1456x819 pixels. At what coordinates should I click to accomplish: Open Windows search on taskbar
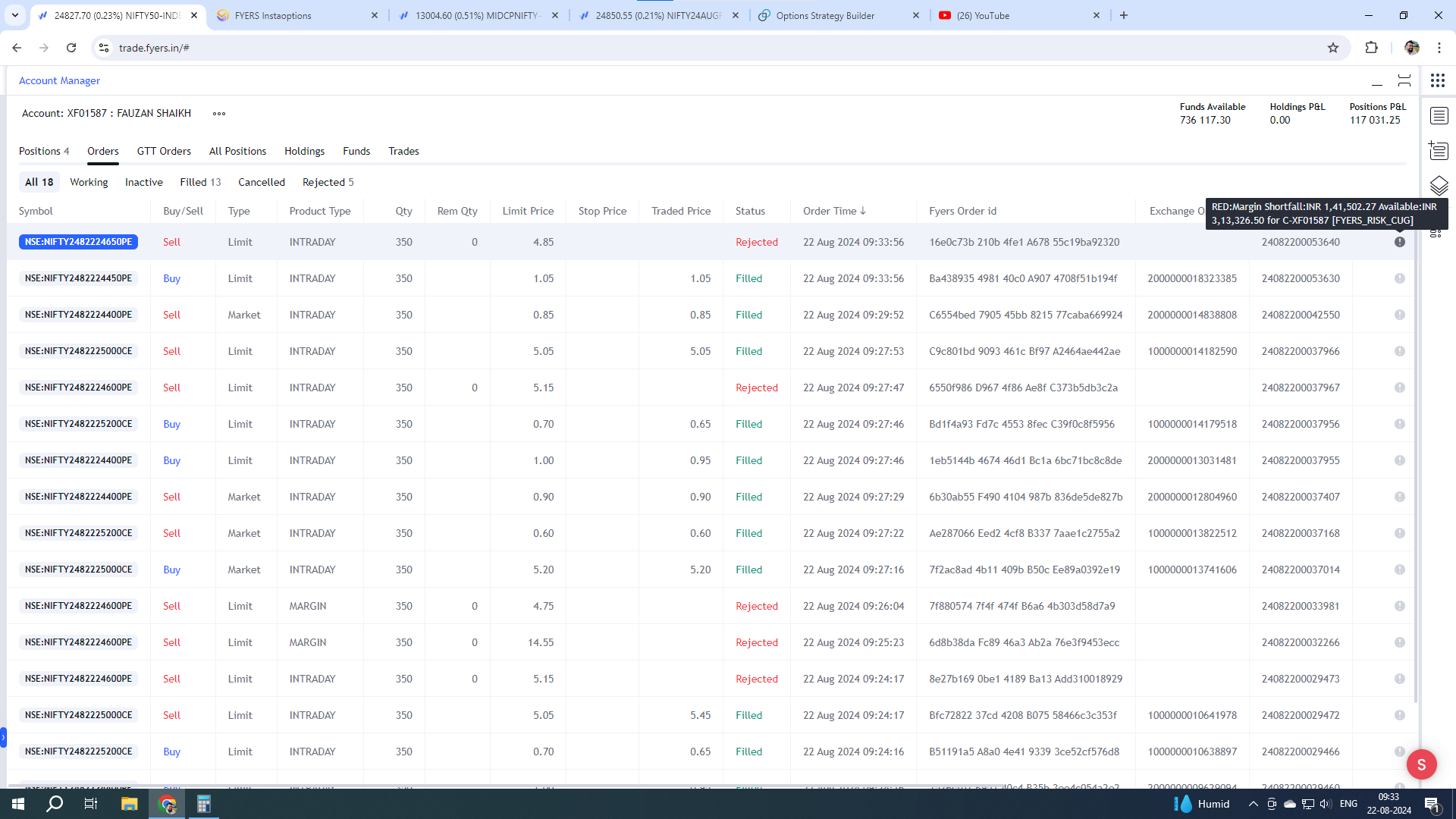[x=55, y=804]
